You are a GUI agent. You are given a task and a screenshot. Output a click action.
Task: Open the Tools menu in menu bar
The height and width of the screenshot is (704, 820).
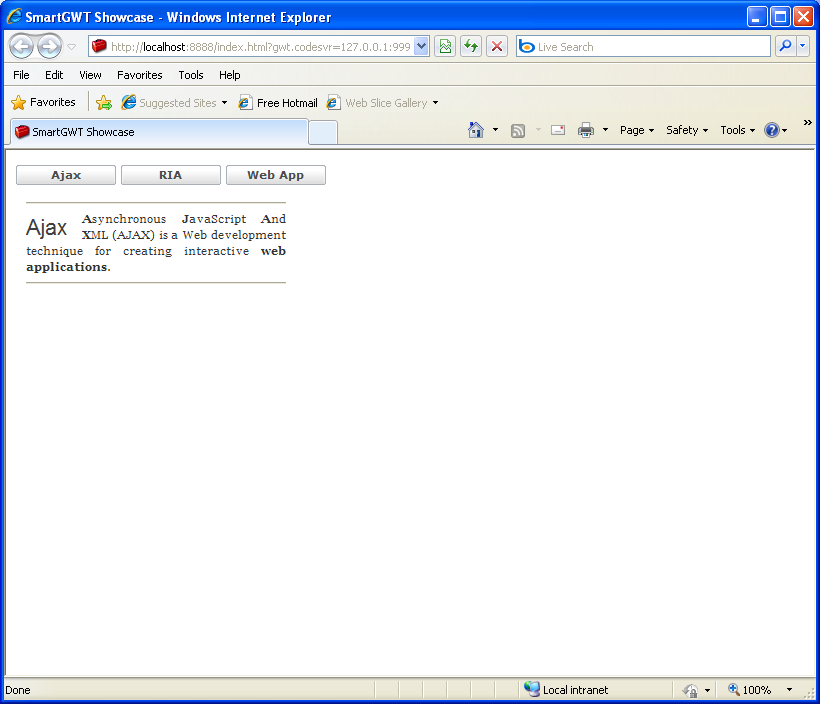point(191,75)
